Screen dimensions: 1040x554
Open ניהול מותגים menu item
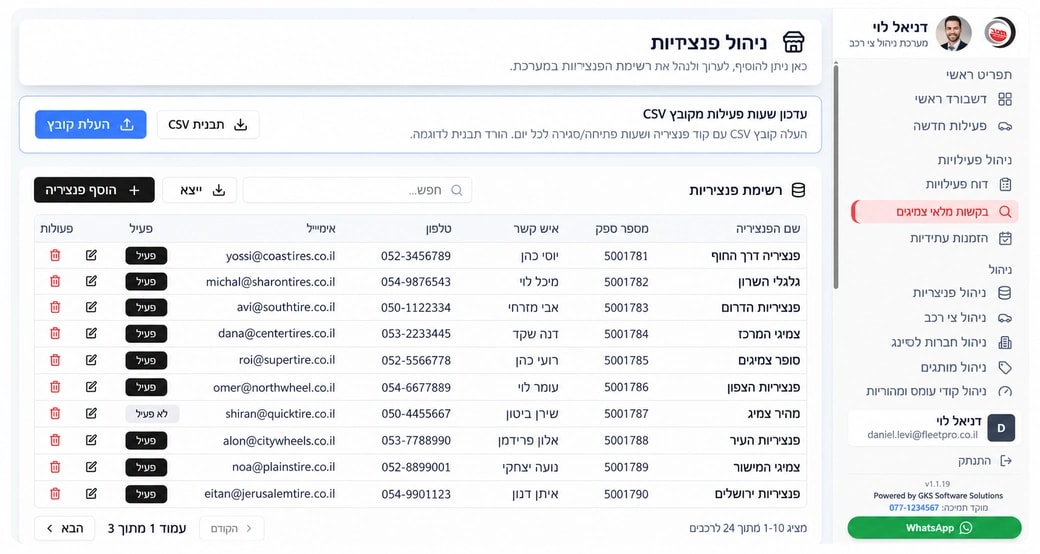tap(966, 367)
